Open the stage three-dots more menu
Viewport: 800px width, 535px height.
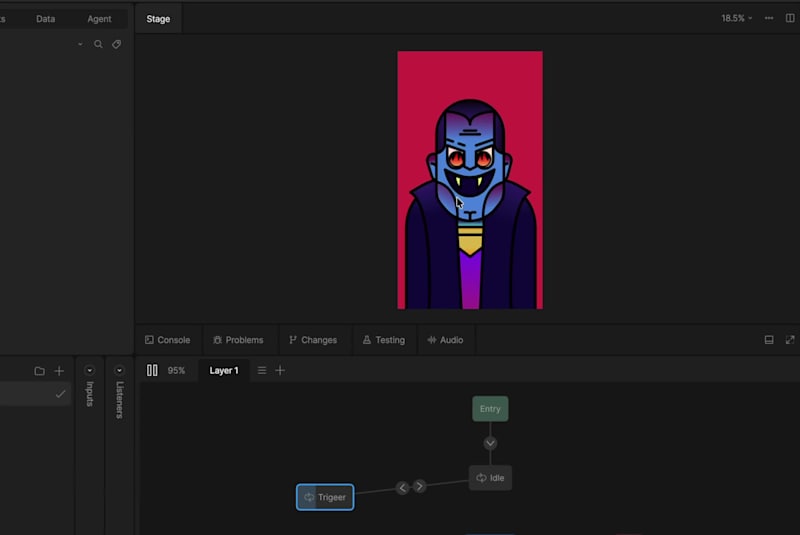769,18
